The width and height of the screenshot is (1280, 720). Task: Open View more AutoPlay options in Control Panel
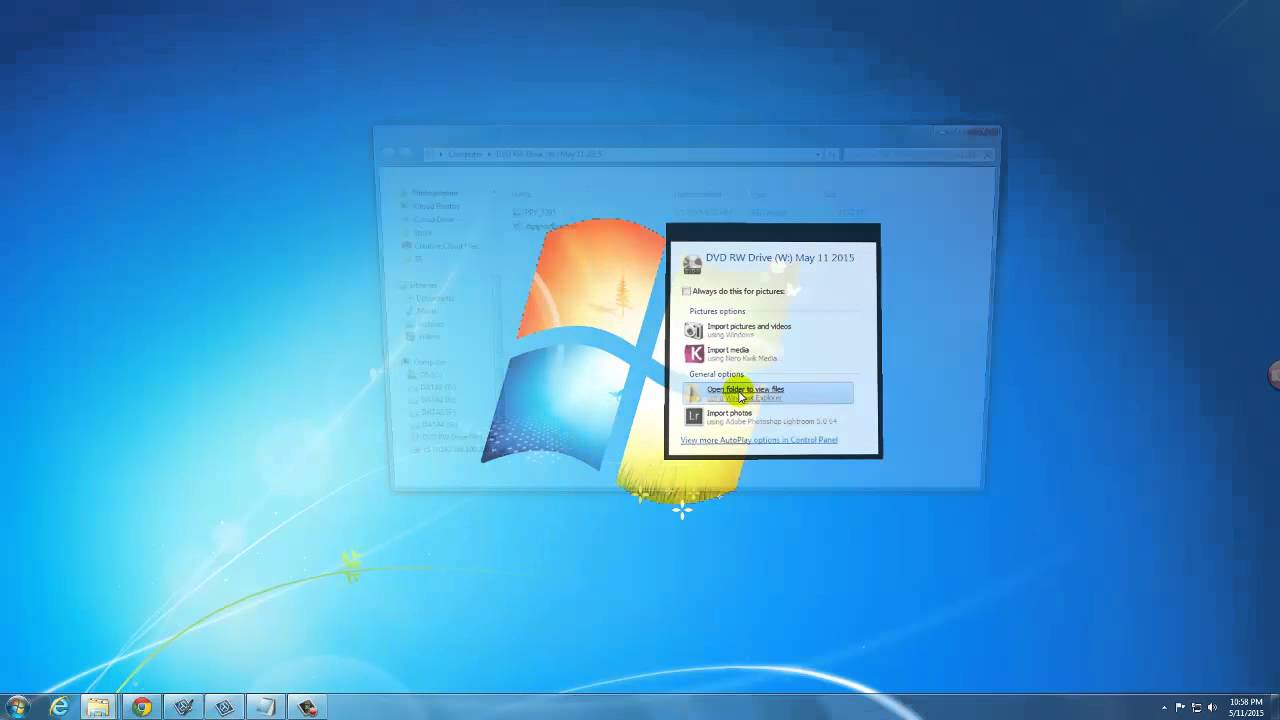[759, 440]
